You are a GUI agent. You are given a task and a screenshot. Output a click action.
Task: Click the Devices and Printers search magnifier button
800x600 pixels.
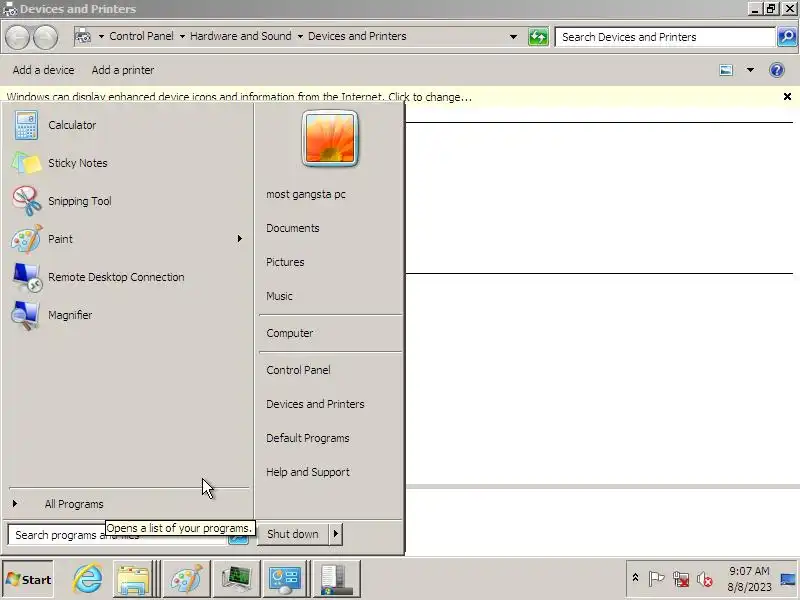[787, 37]
